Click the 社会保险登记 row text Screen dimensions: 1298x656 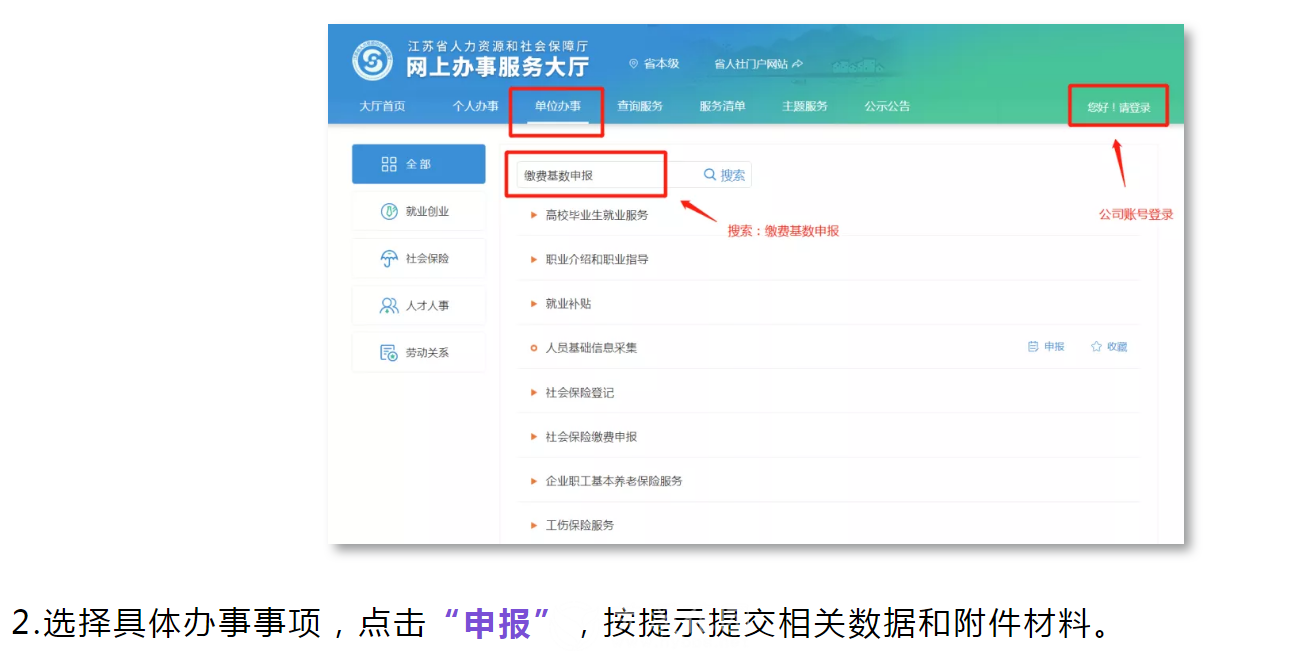coord(579,392)
